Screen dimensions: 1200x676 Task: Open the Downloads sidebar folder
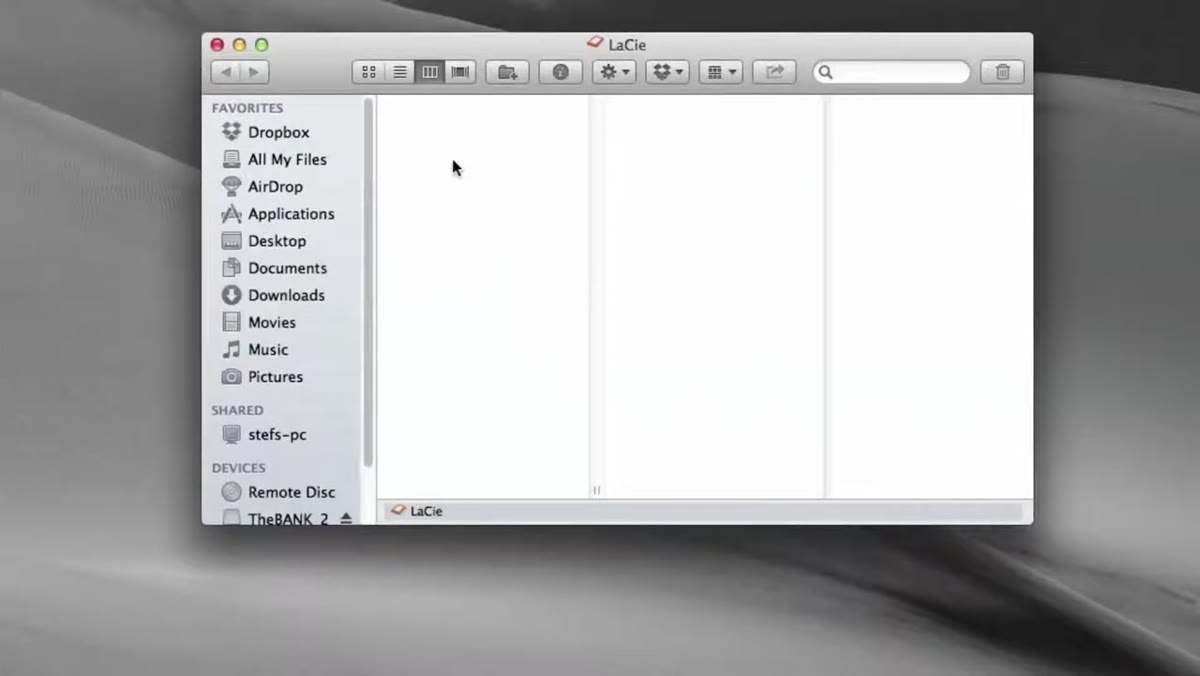click(x=272, y=295)
